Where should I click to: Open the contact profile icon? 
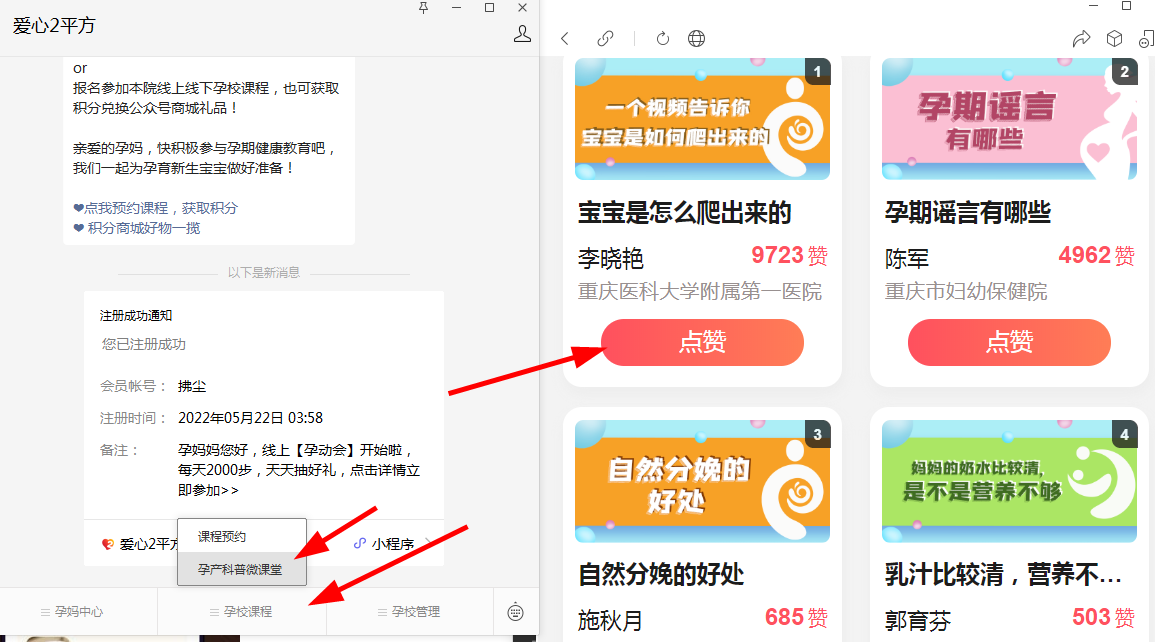522,34
